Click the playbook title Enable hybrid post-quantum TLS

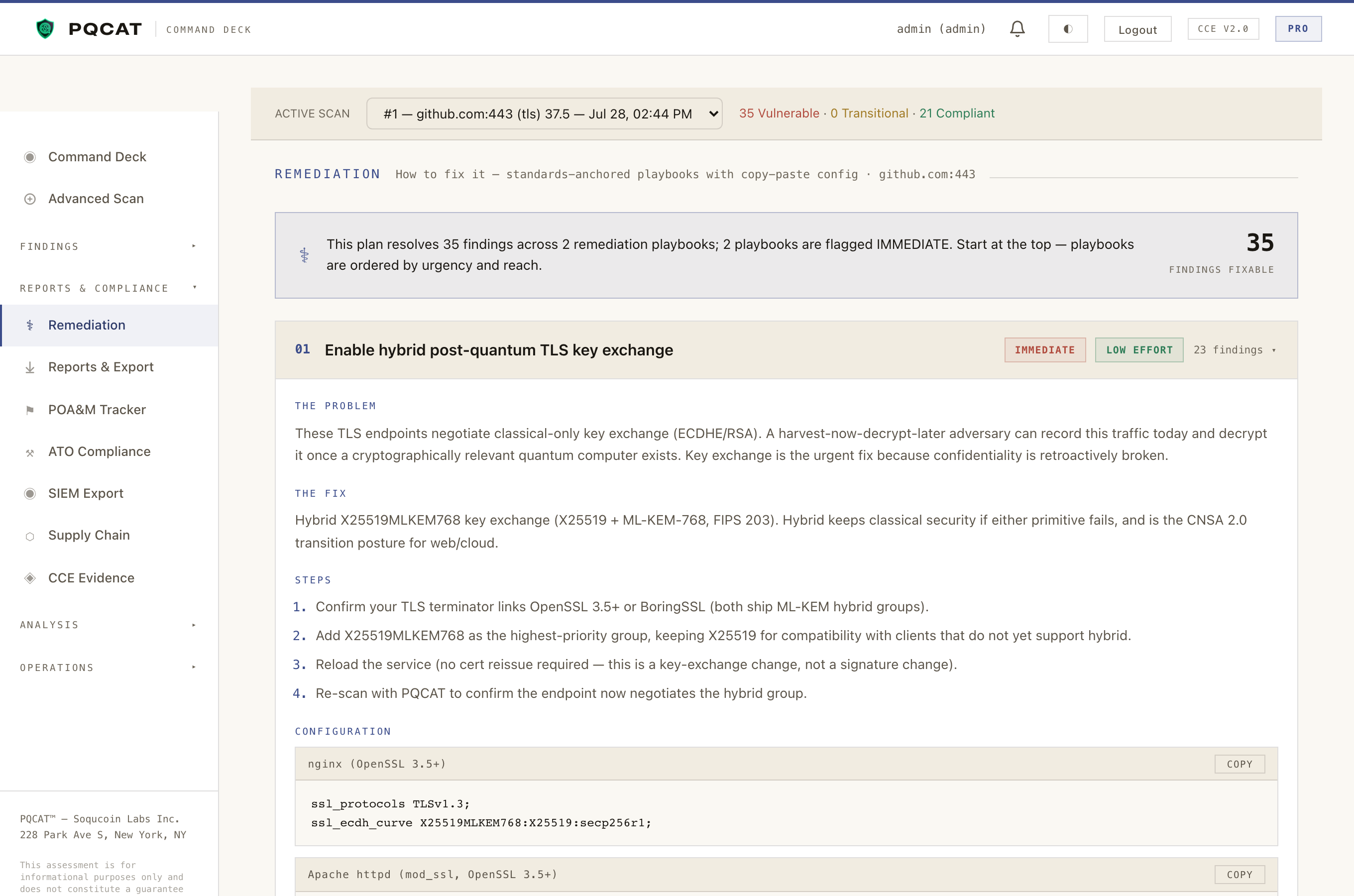tap(499, 350)
